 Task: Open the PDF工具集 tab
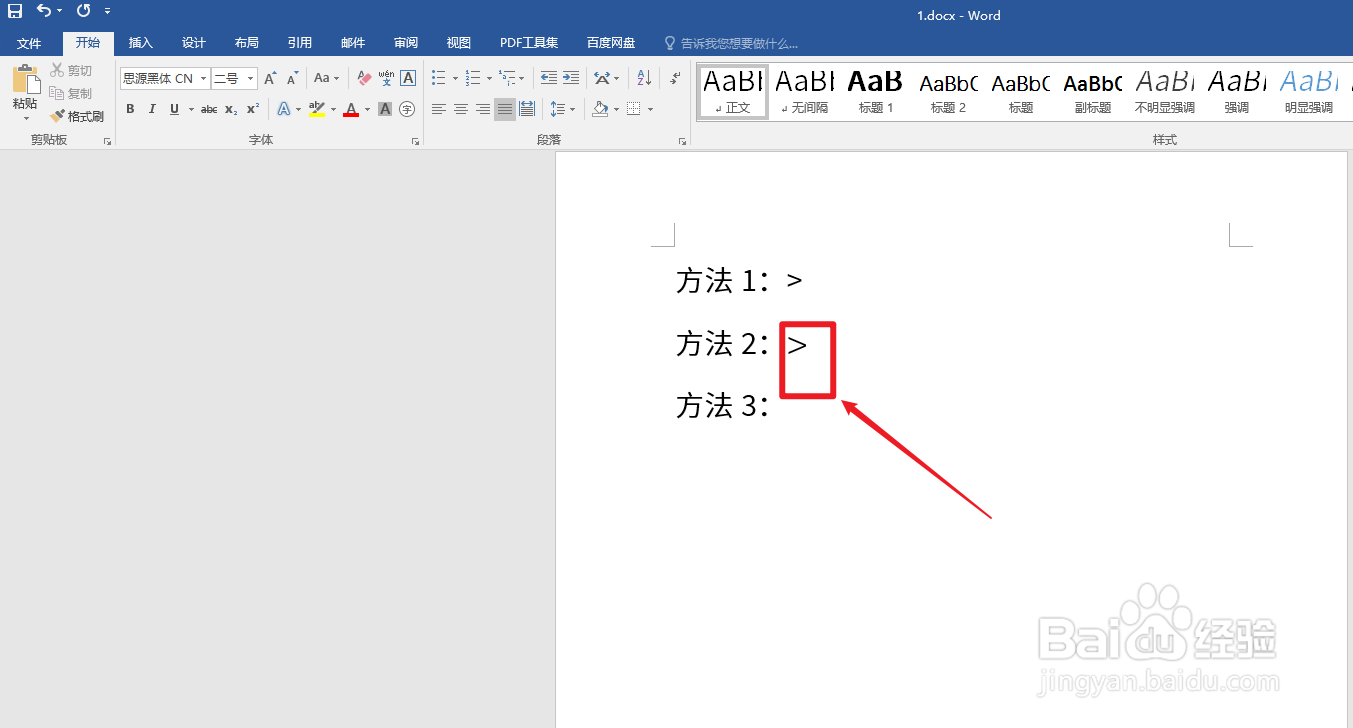(529, 43)
